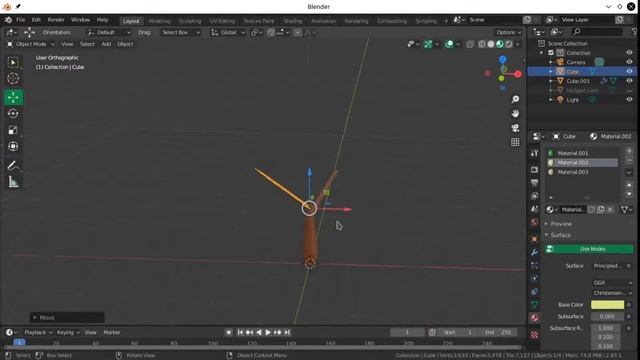Collapse the Surface panel

[x=560, y=235]
